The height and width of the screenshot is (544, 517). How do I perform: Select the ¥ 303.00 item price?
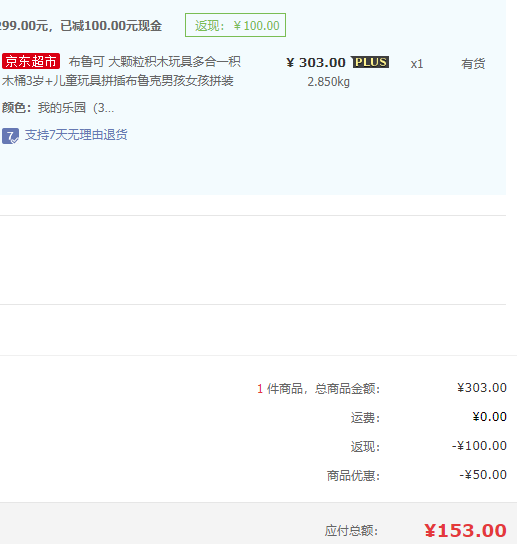point(316,62)
